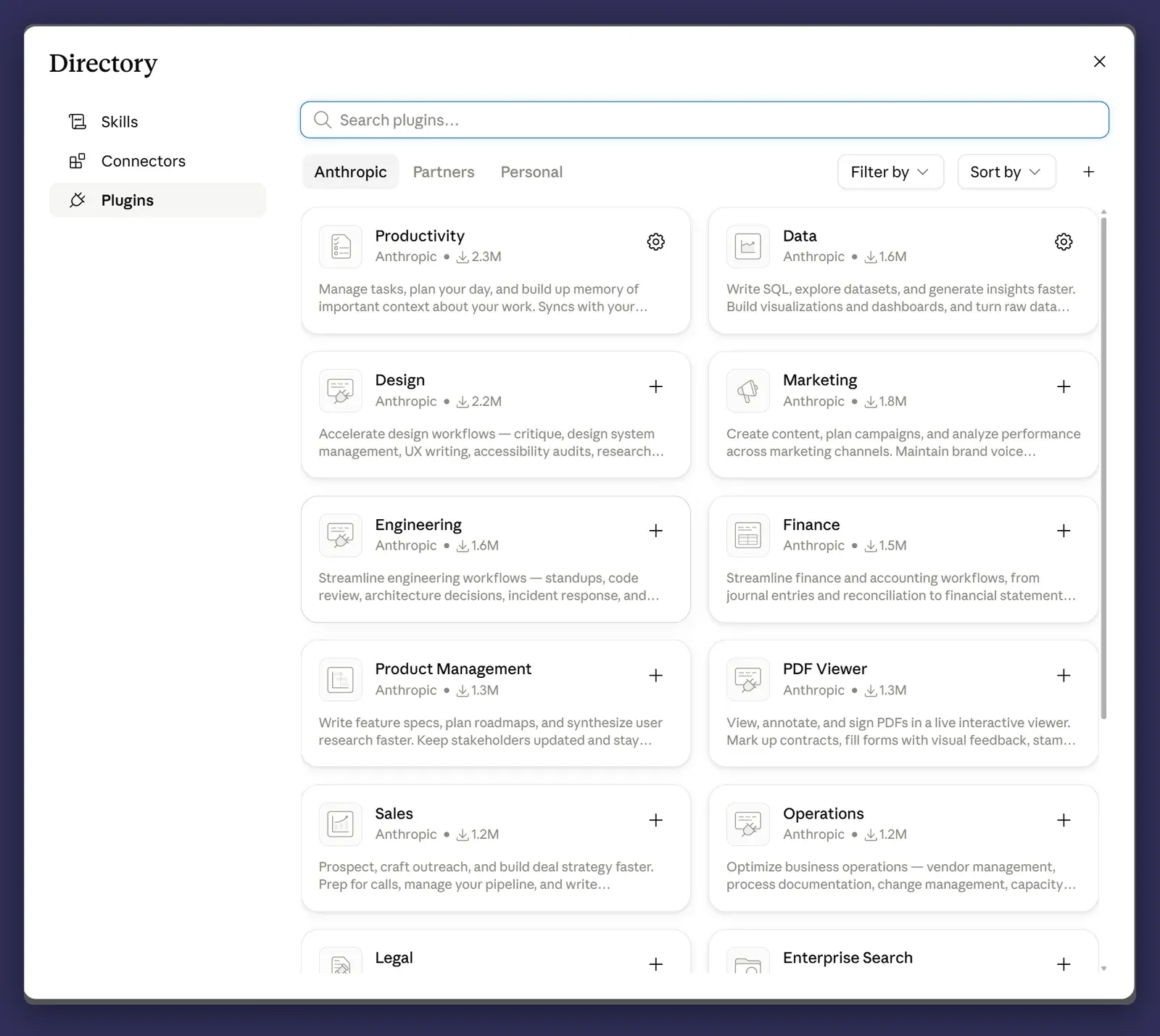Click the PDF Viewer plugin icon
The width and height of the screenshot is (1160, 1036).
pos(748,680)
